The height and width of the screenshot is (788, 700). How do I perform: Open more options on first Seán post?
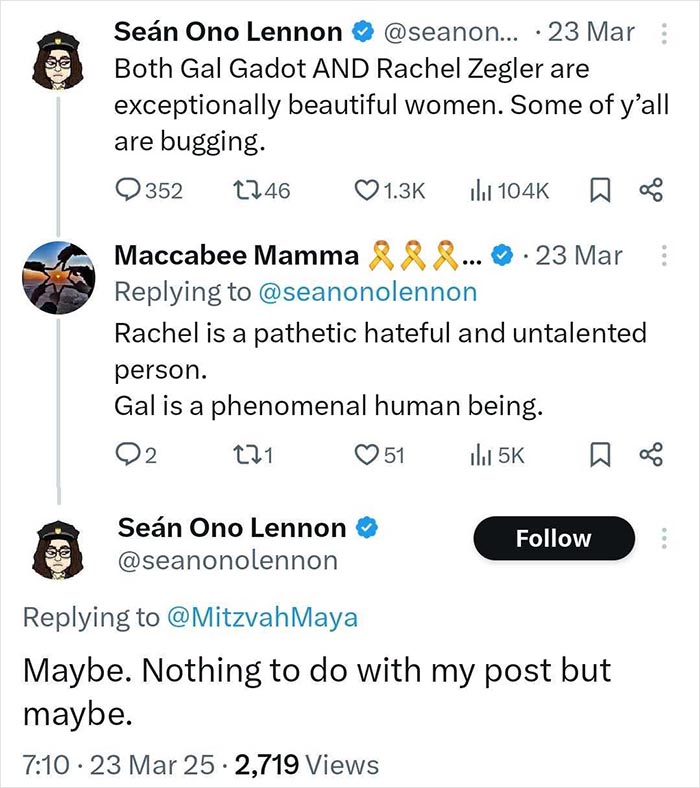[x=661, y=33]
